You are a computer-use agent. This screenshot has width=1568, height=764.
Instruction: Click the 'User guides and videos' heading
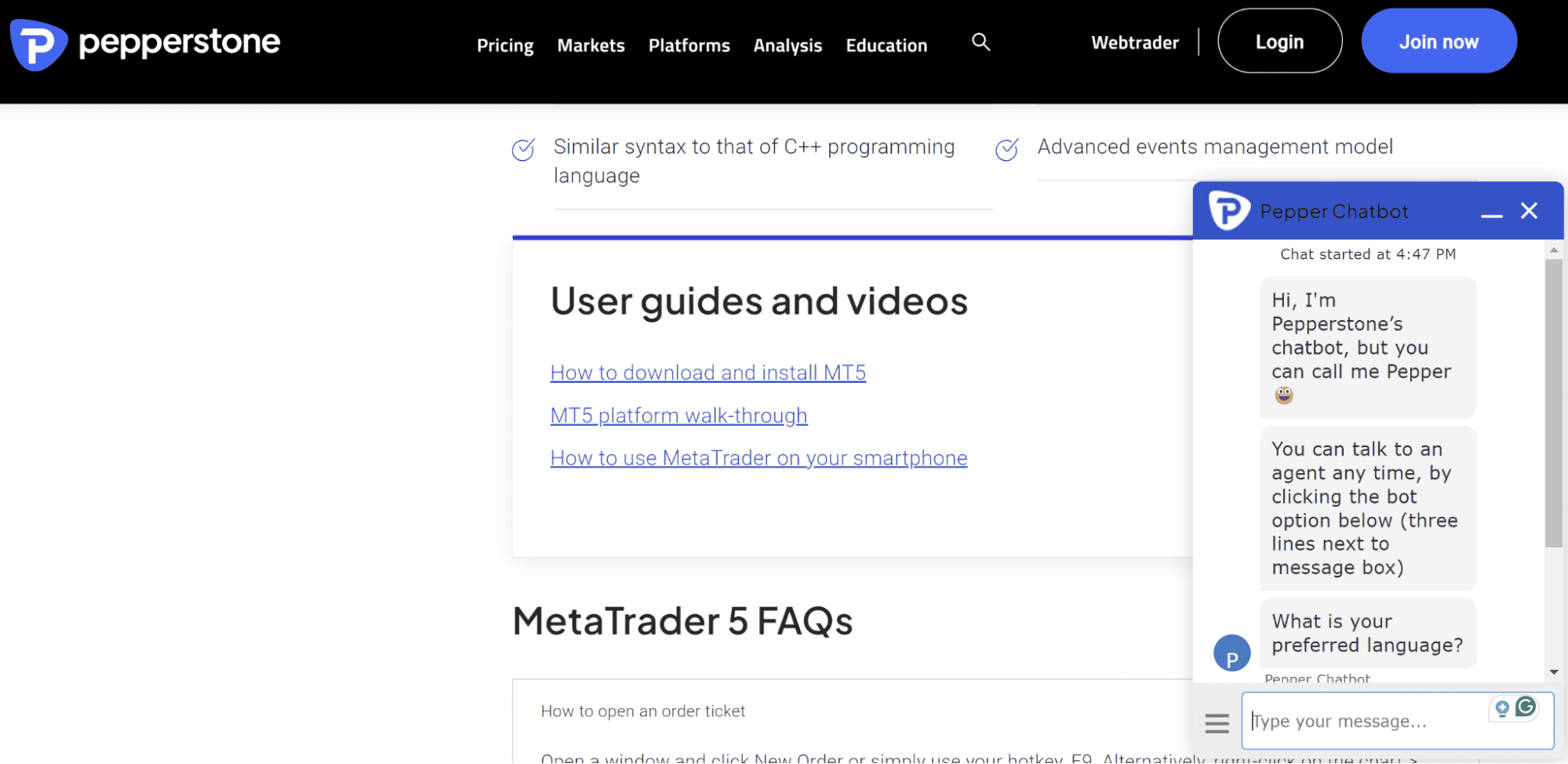(759, 301)
